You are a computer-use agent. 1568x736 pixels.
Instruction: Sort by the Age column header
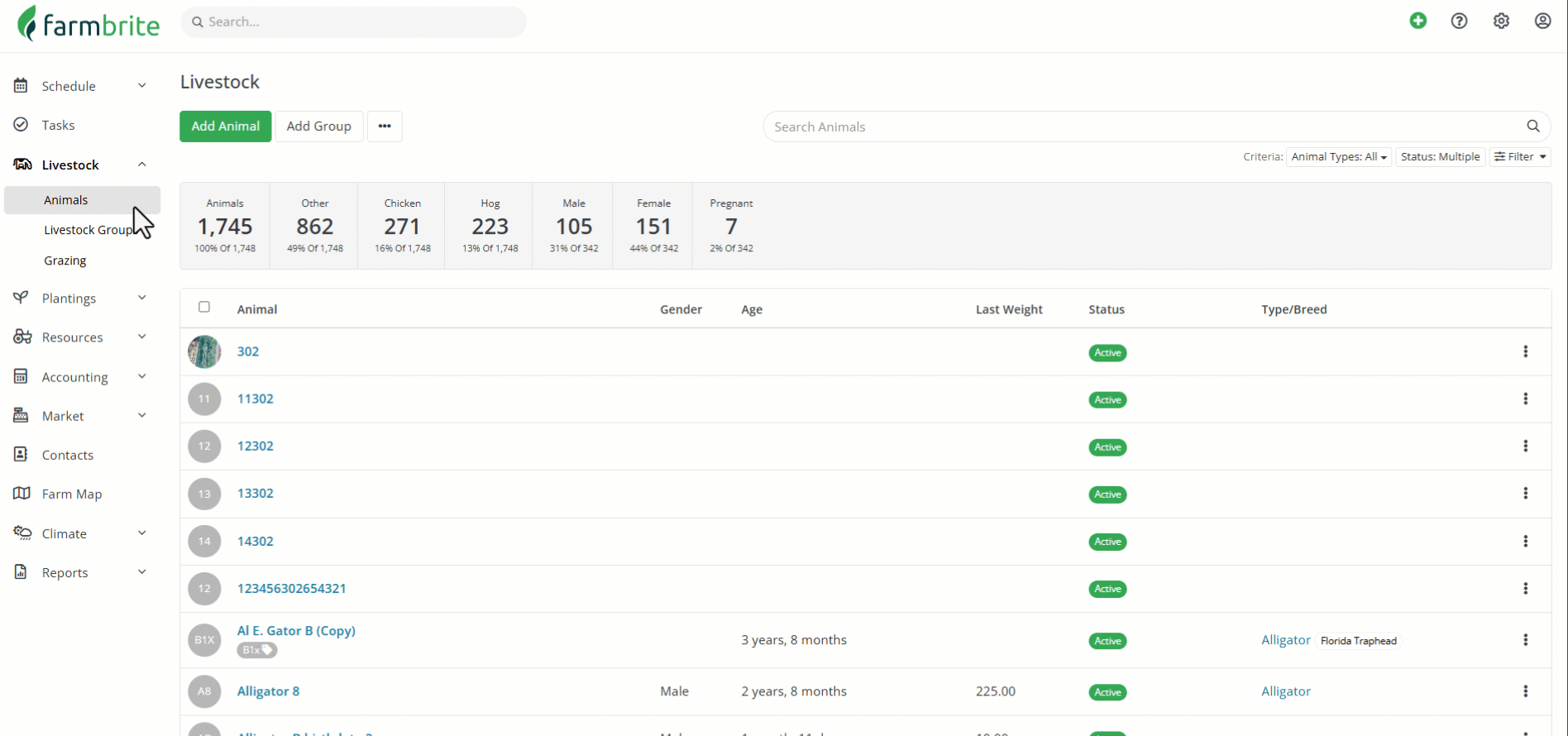pos(752,309)
